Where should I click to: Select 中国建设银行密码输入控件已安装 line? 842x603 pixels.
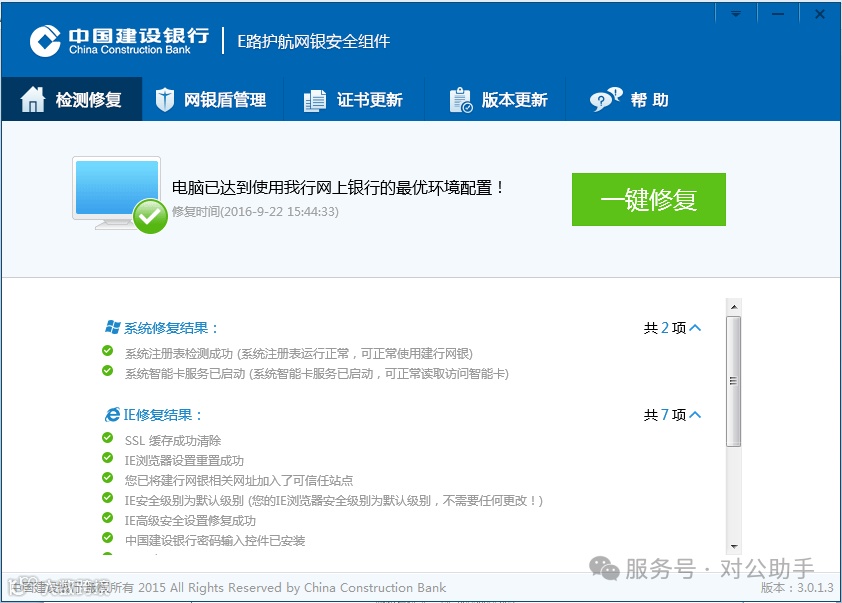[x=215, y=541]
